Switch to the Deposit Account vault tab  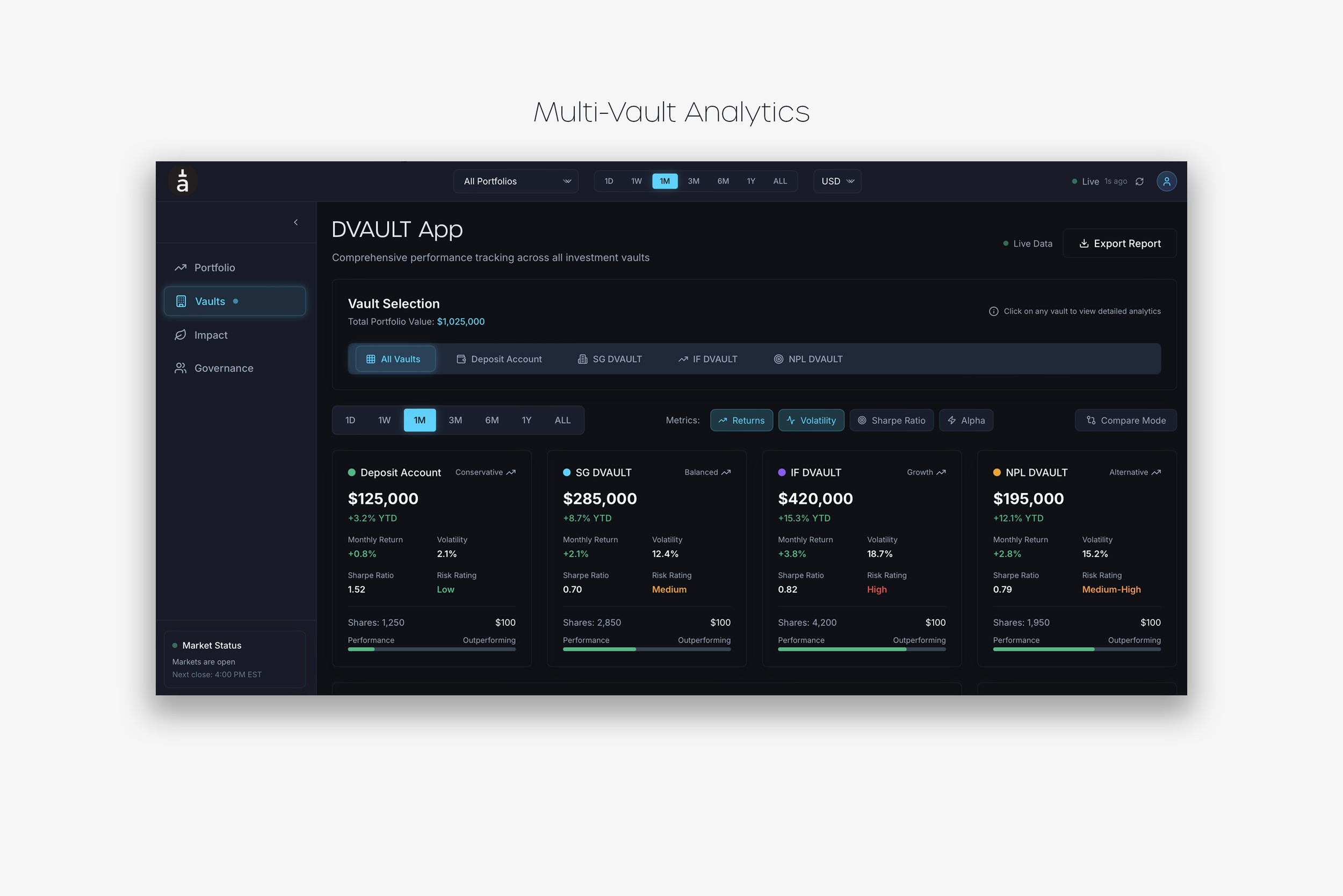point(499,359)
